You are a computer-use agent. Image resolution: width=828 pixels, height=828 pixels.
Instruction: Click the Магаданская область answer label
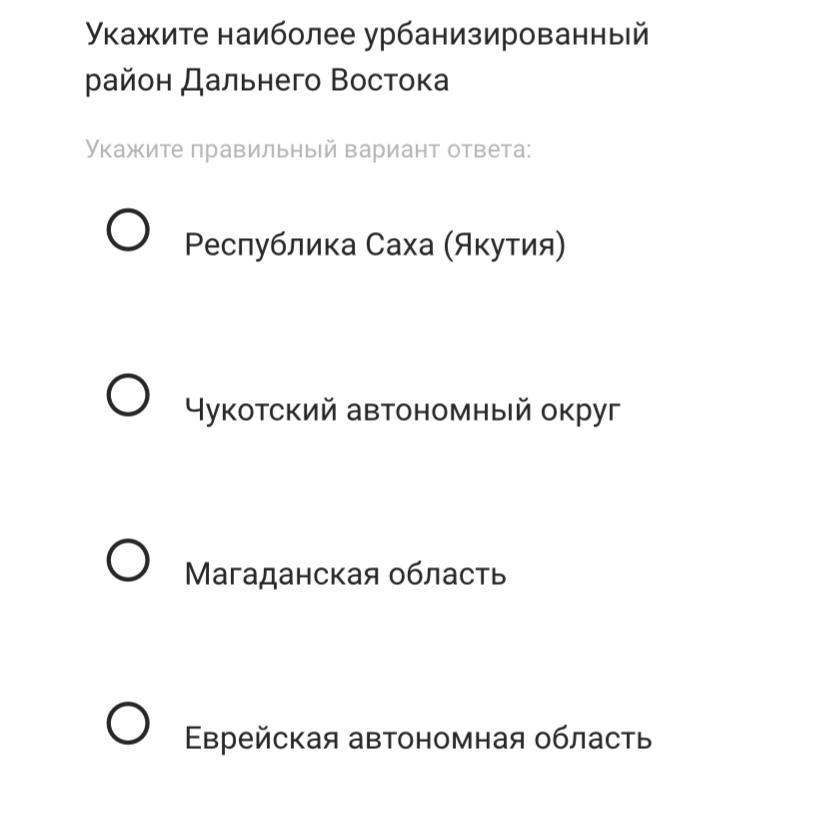(x=345, y=574)
